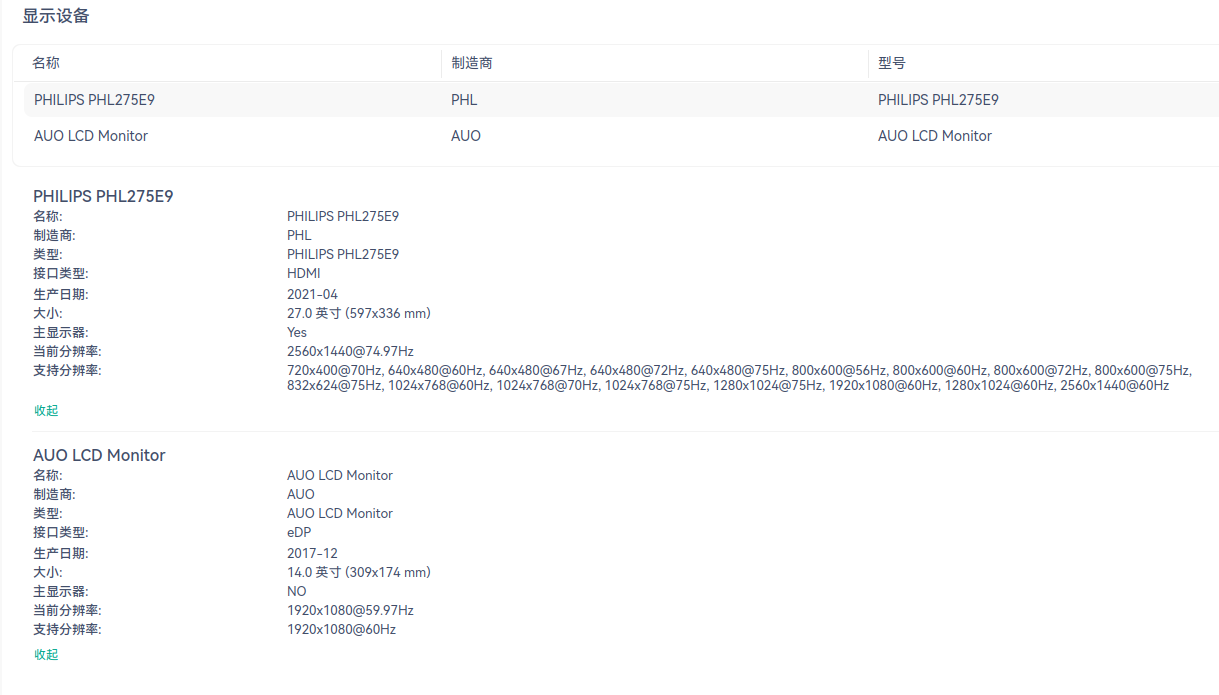
Task: Click the NO primary display value
Action: tap(297, 591)
